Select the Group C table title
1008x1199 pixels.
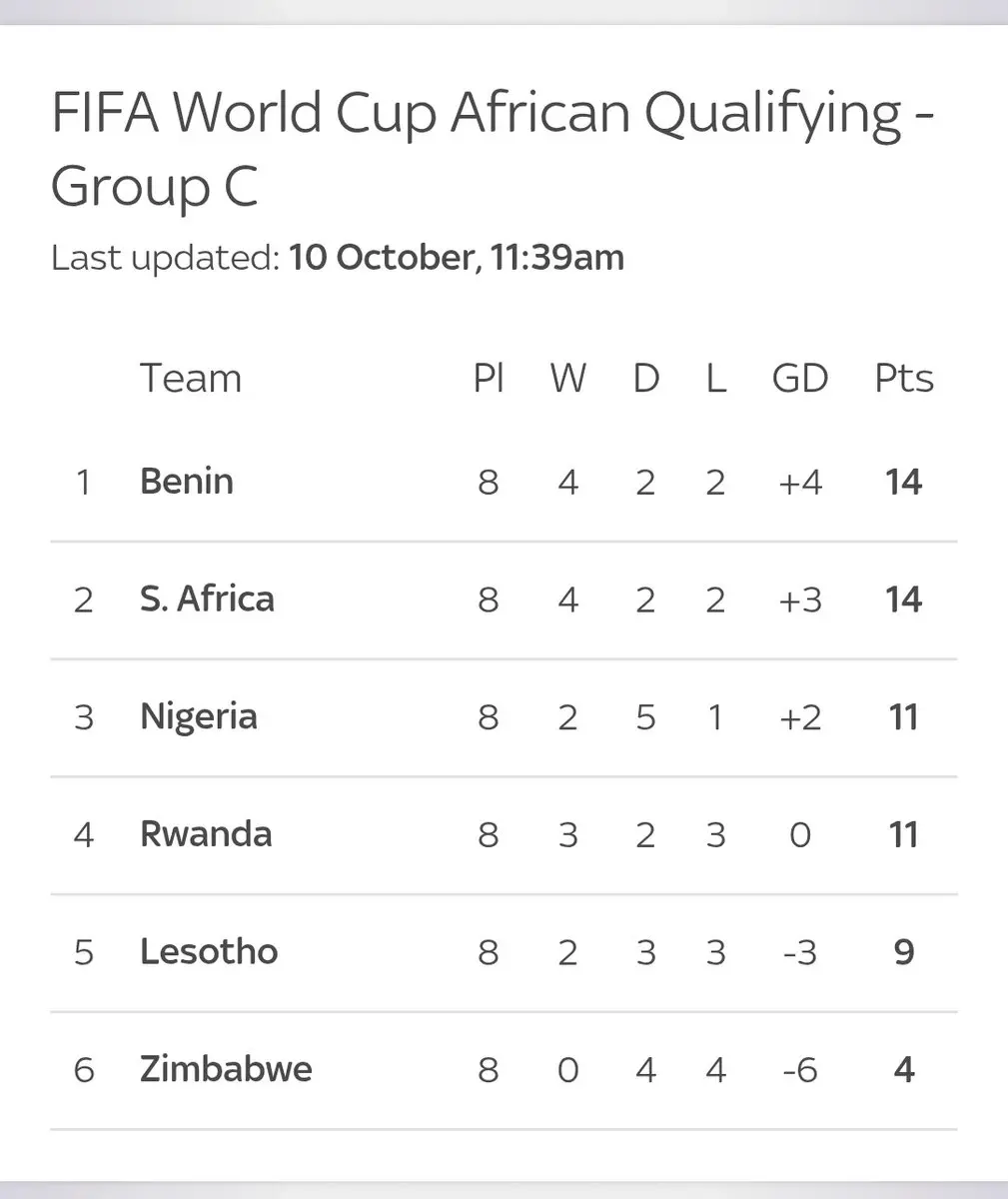pyautogui.click(x=493, y=150)
